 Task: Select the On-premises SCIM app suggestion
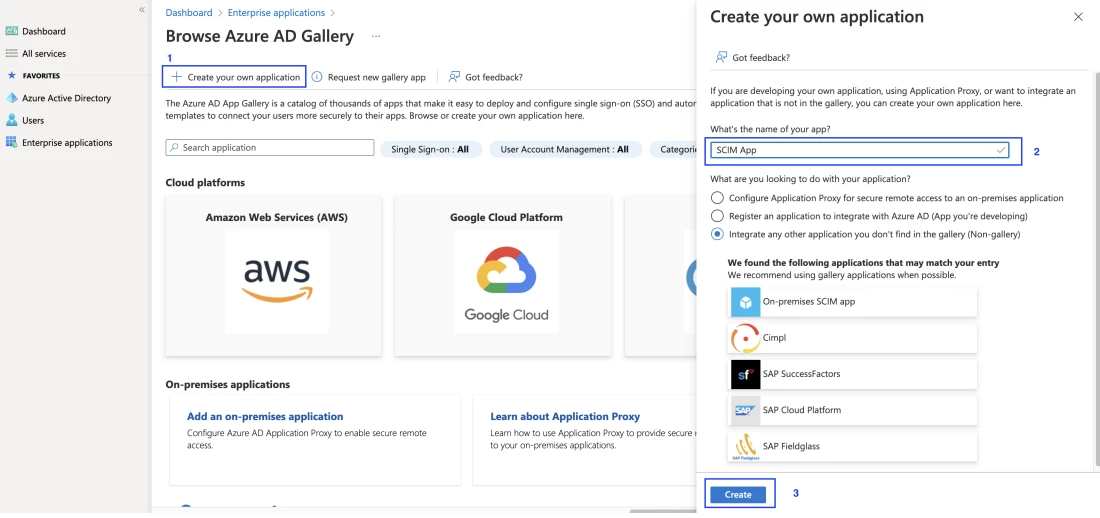[x=853, y=302]
